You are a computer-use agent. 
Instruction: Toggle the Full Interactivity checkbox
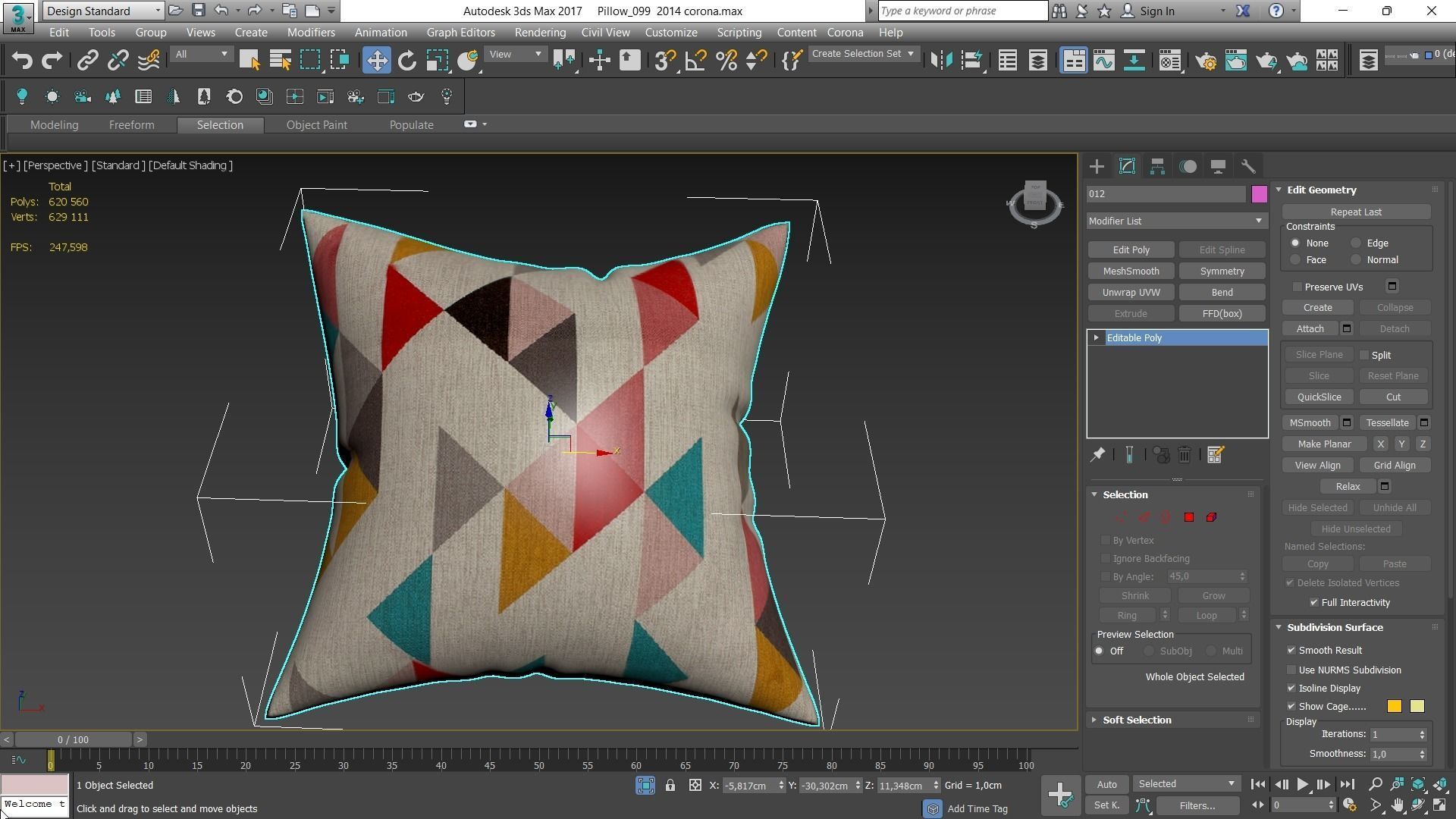point(1314,603)
